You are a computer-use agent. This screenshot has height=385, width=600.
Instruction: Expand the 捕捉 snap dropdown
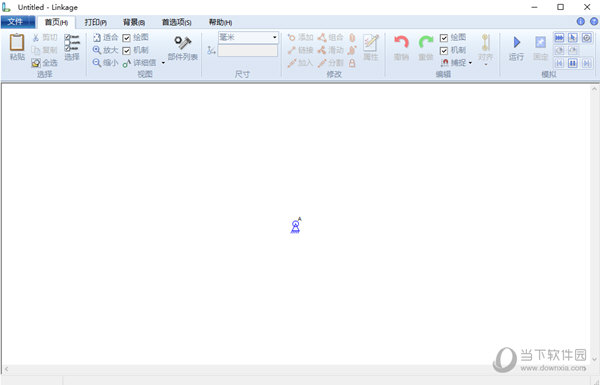[x=470, y=63]
